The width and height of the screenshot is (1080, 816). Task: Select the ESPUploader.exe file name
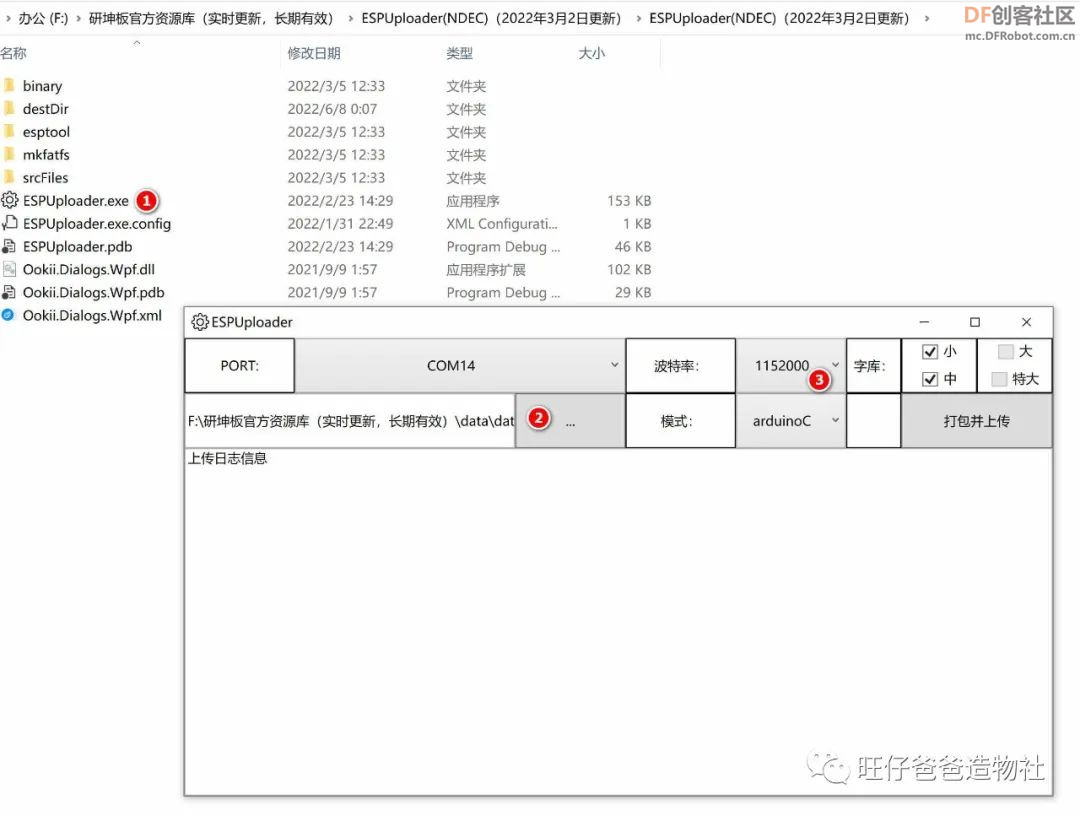(x=76, y=200)
